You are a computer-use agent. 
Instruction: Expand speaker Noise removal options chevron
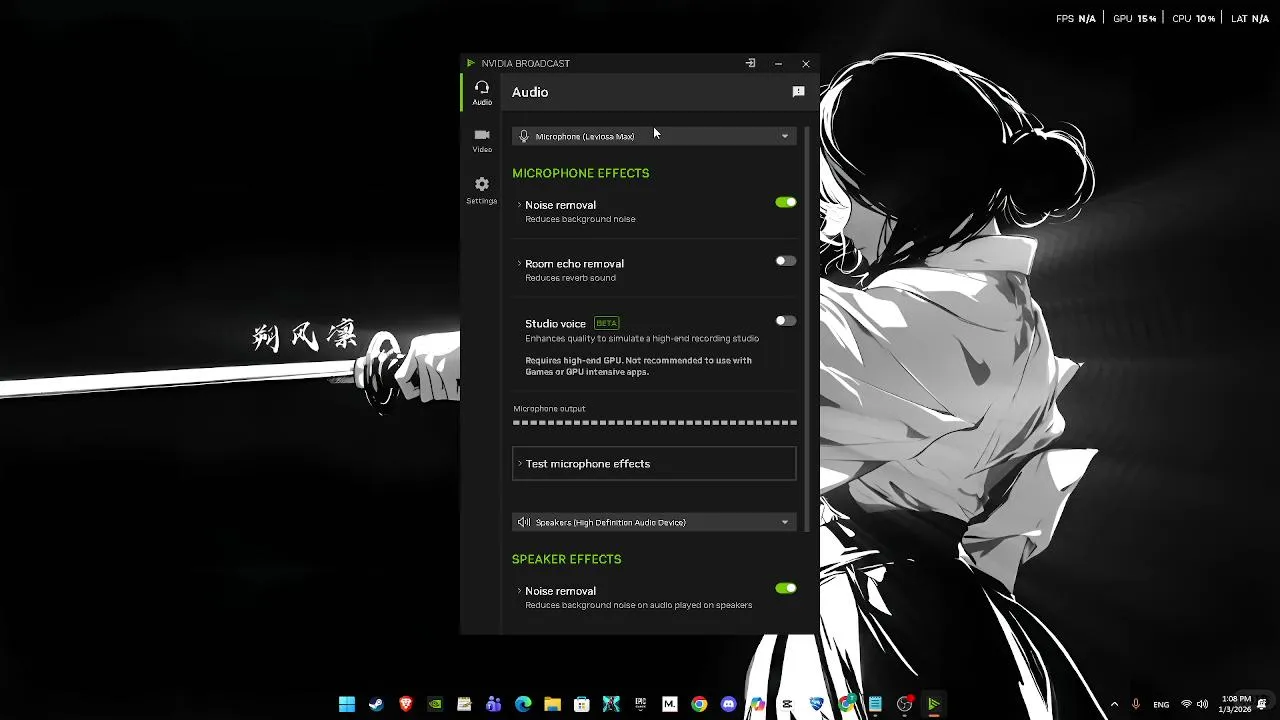[519, 591]
